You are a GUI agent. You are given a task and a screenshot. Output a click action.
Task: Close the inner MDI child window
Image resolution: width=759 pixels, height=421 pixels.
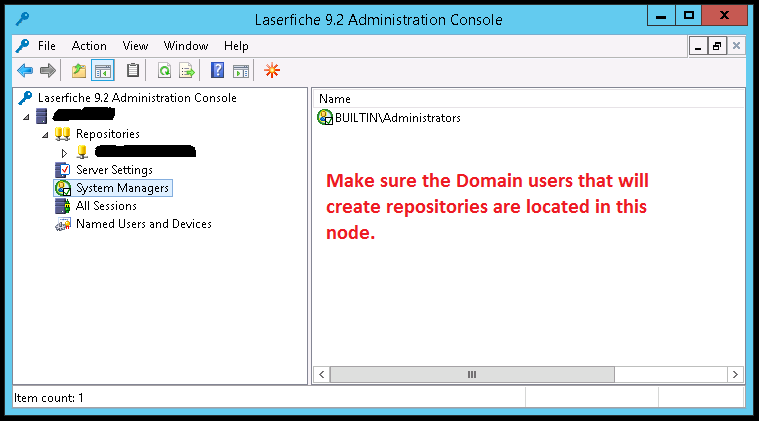[x=736, y=46]
